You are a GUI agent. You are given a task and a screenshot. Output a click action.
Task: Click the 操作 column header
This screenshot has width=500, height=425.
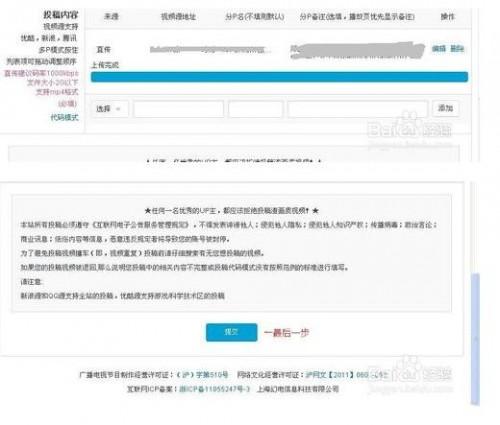(x=447, y=16)
